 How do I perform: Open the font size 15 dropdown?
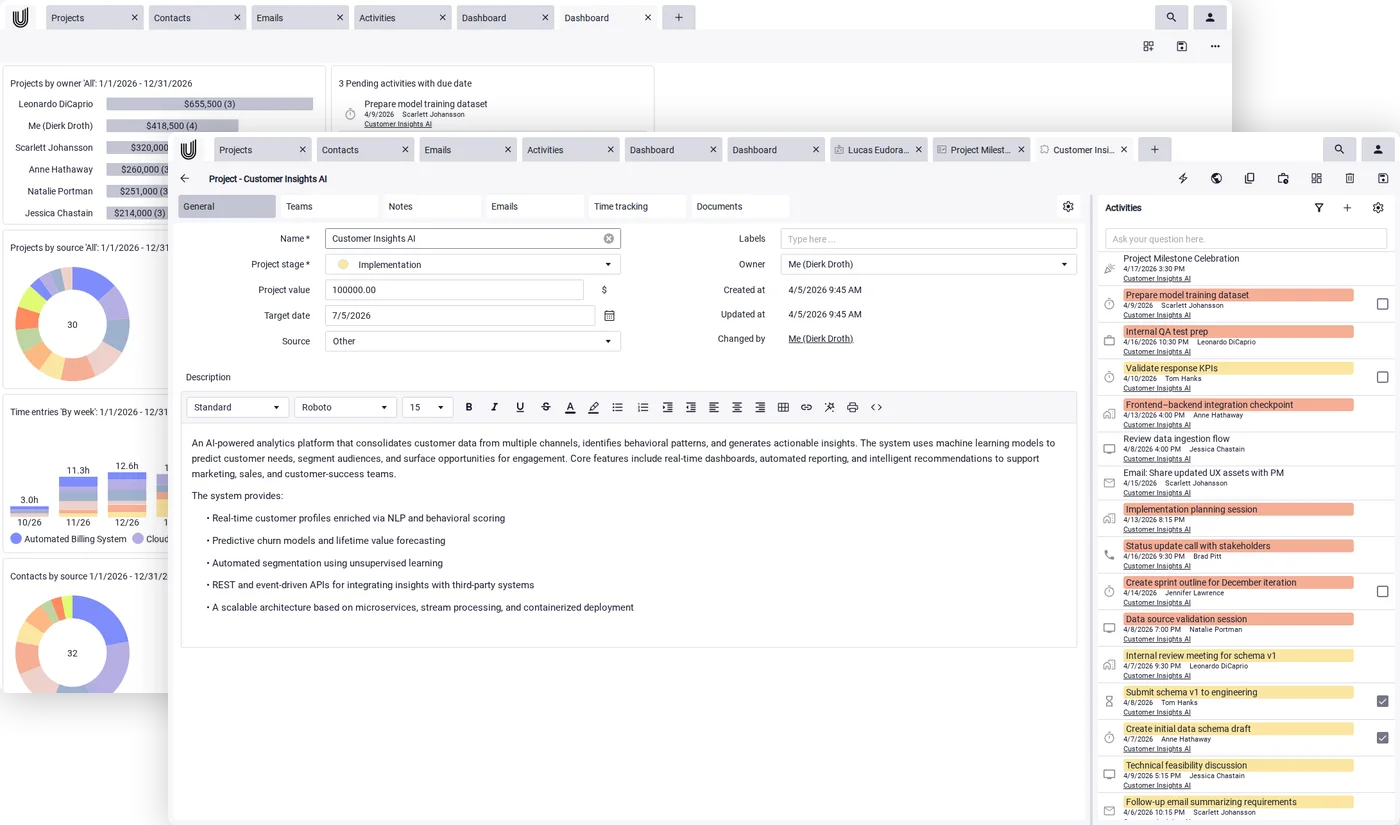click(427, 407)
